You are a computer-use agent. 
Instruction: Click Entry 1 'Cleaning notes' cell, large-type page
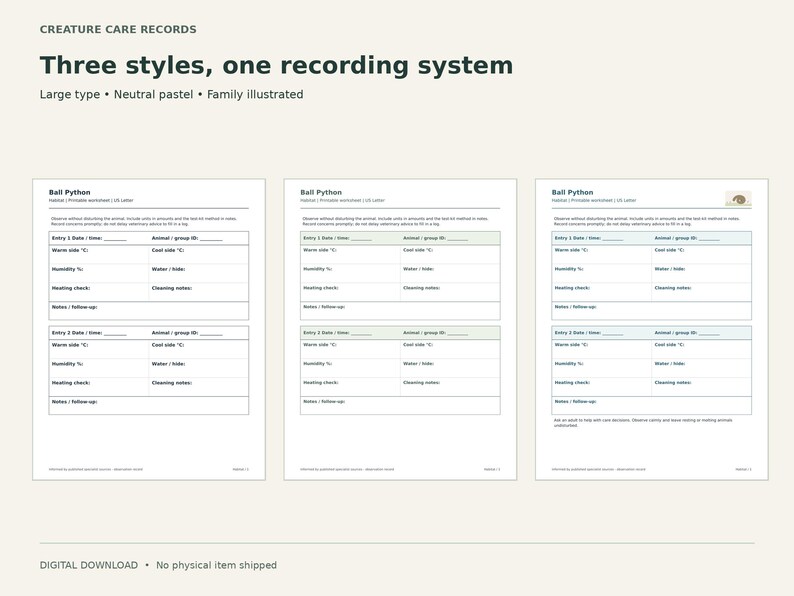[198, 292]
